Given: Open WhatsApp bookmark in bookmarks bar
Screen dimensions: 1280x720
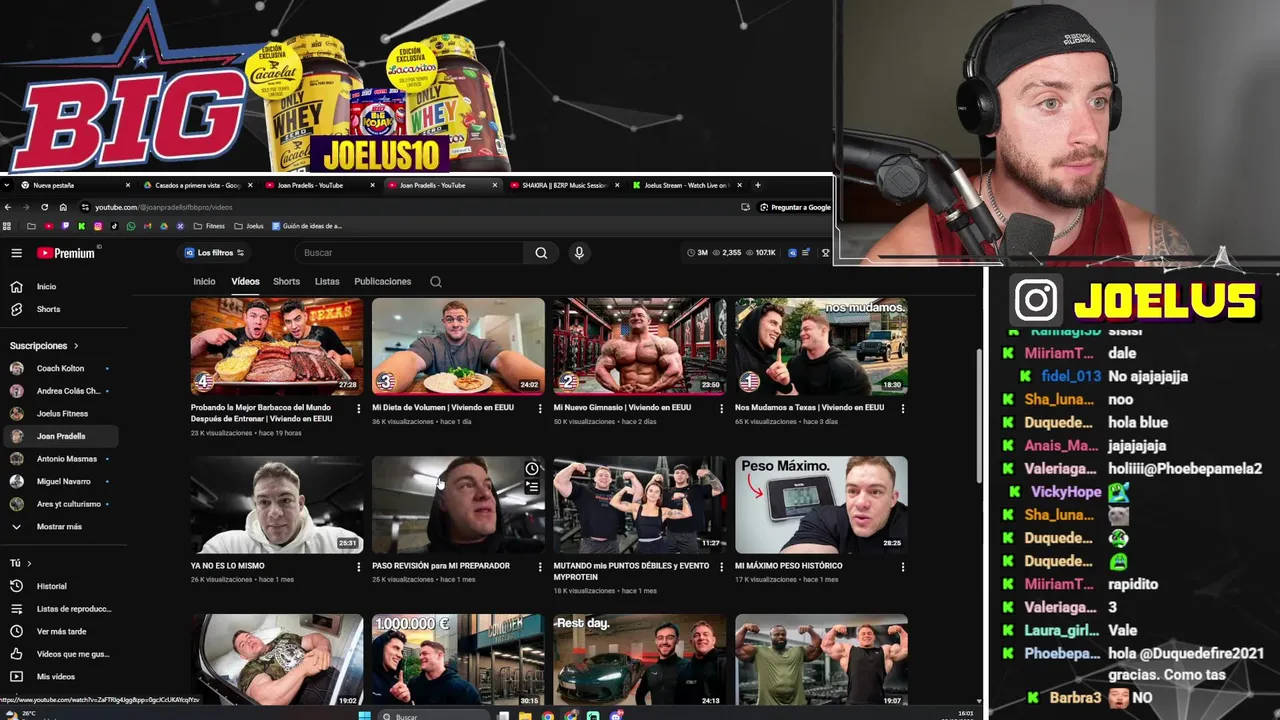Looking at the screenshot, I should (131, 226).
